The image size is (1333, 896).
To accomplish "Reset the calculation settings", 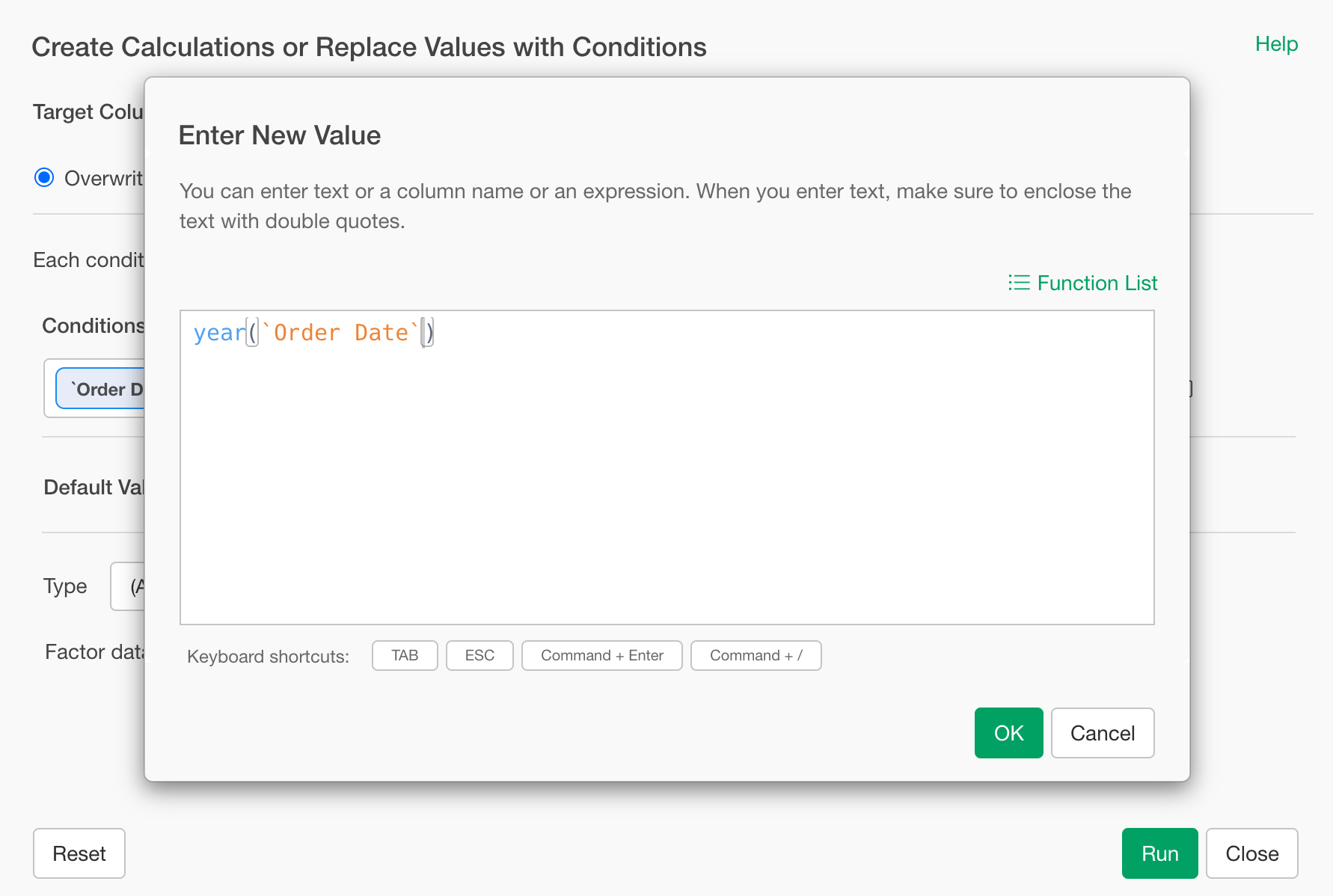I will point(79,853).
